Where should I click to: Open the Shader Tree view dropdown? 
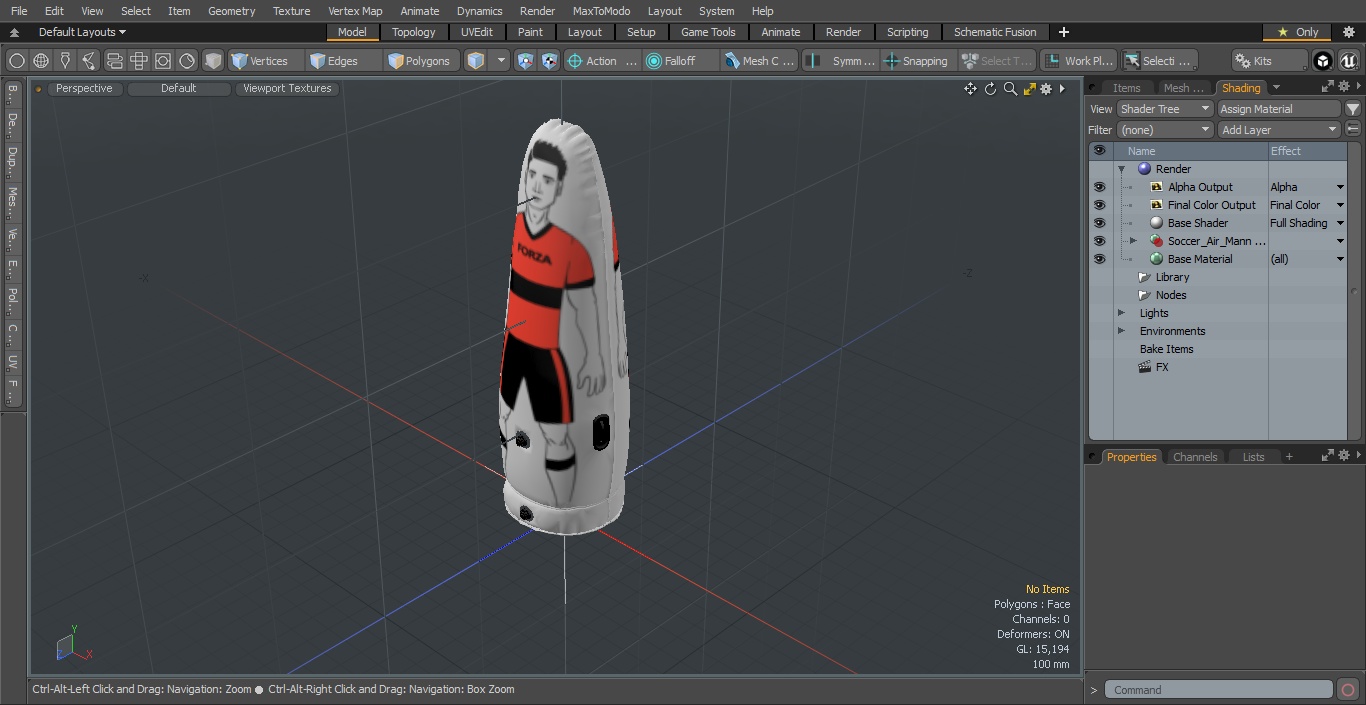(1165, 109)
